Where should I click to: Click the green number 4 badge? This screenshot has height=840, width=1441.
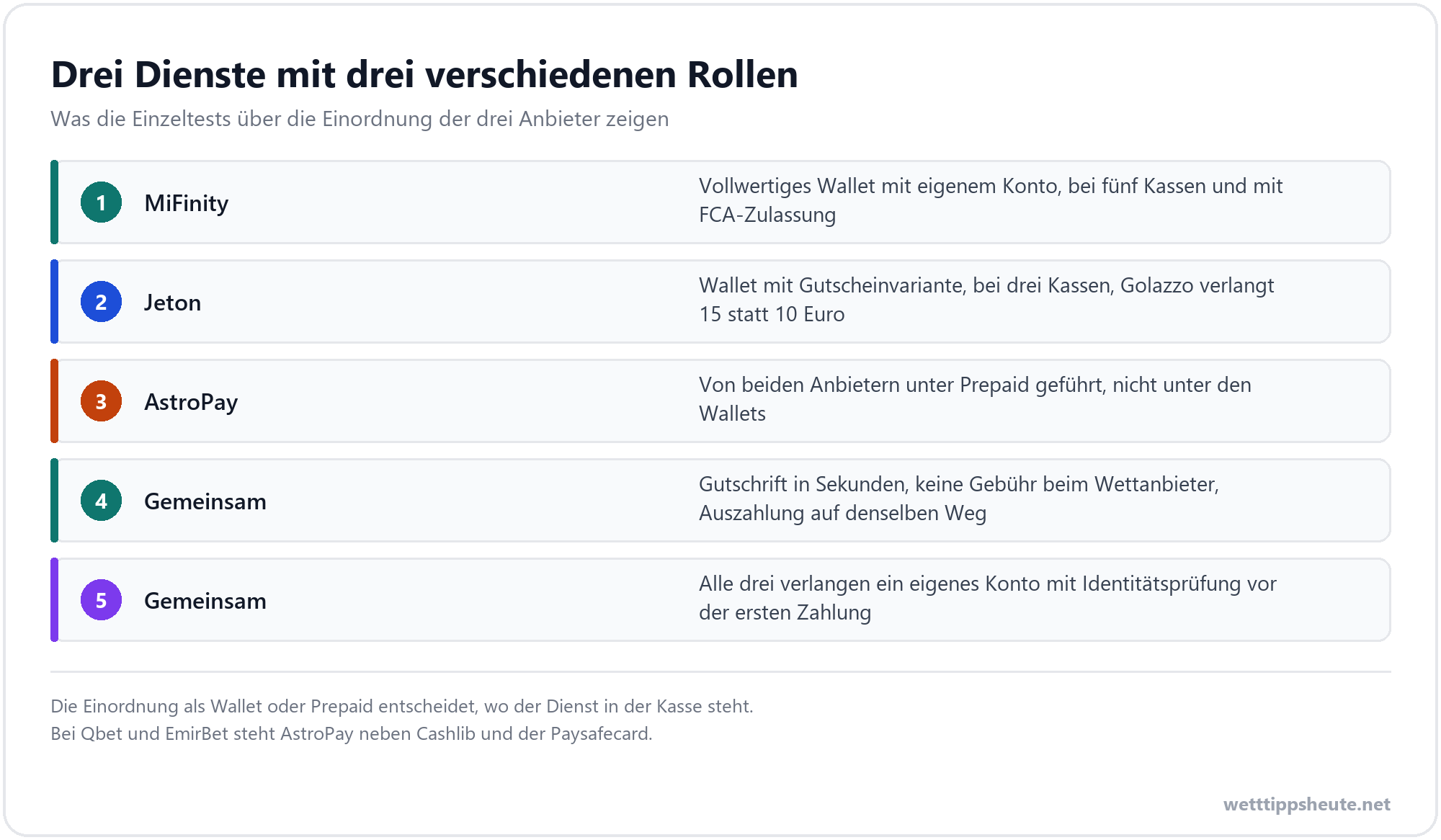click(101, 501)
